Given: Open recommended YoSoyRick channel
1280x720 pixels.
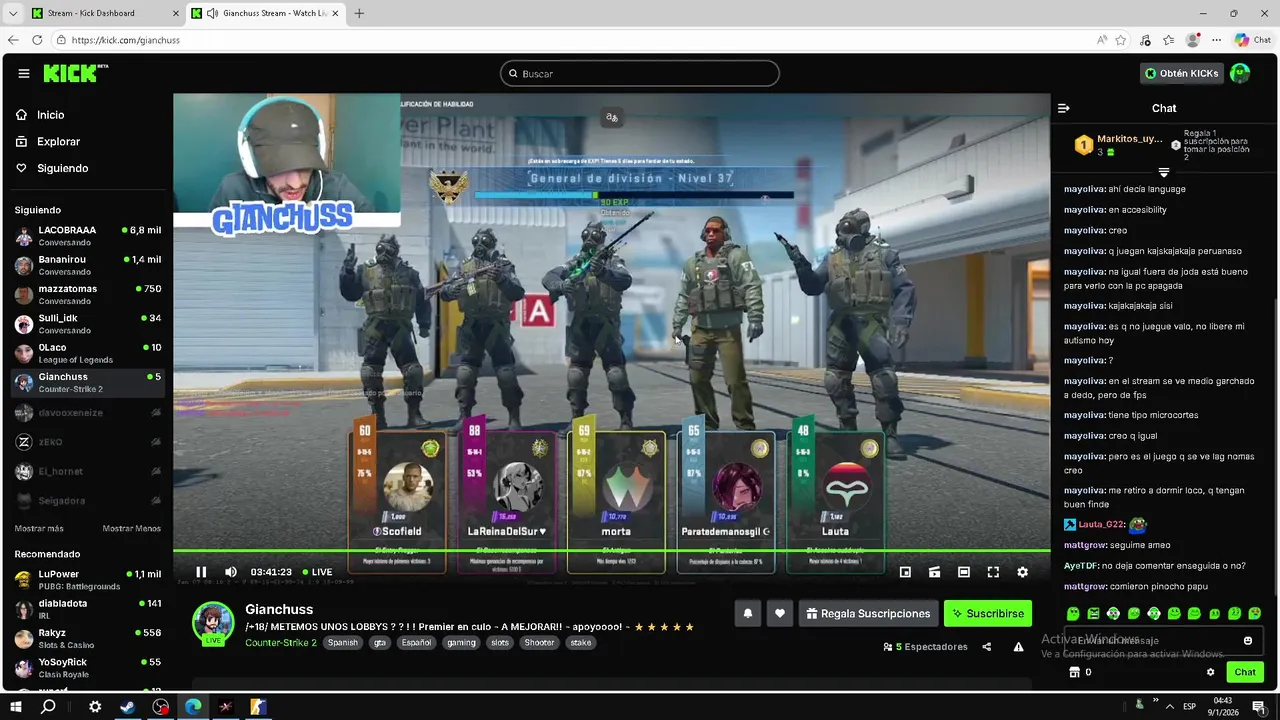Looking at the screenshot, I should (x=87, y=668).
